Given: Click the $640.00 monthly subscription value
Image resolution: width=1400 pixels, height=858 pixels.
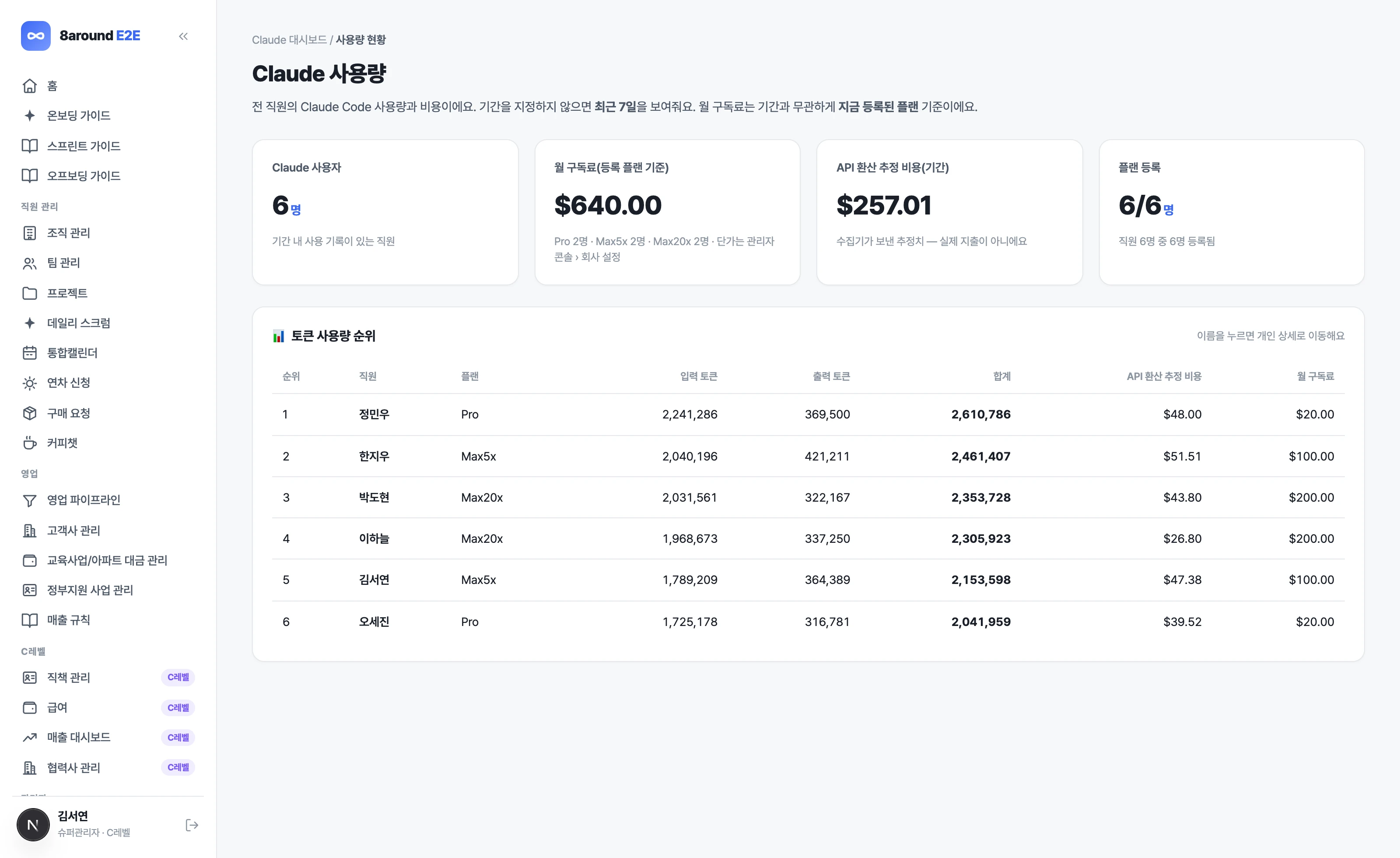Looking at the screenshot, I should (x=608, y=205).
